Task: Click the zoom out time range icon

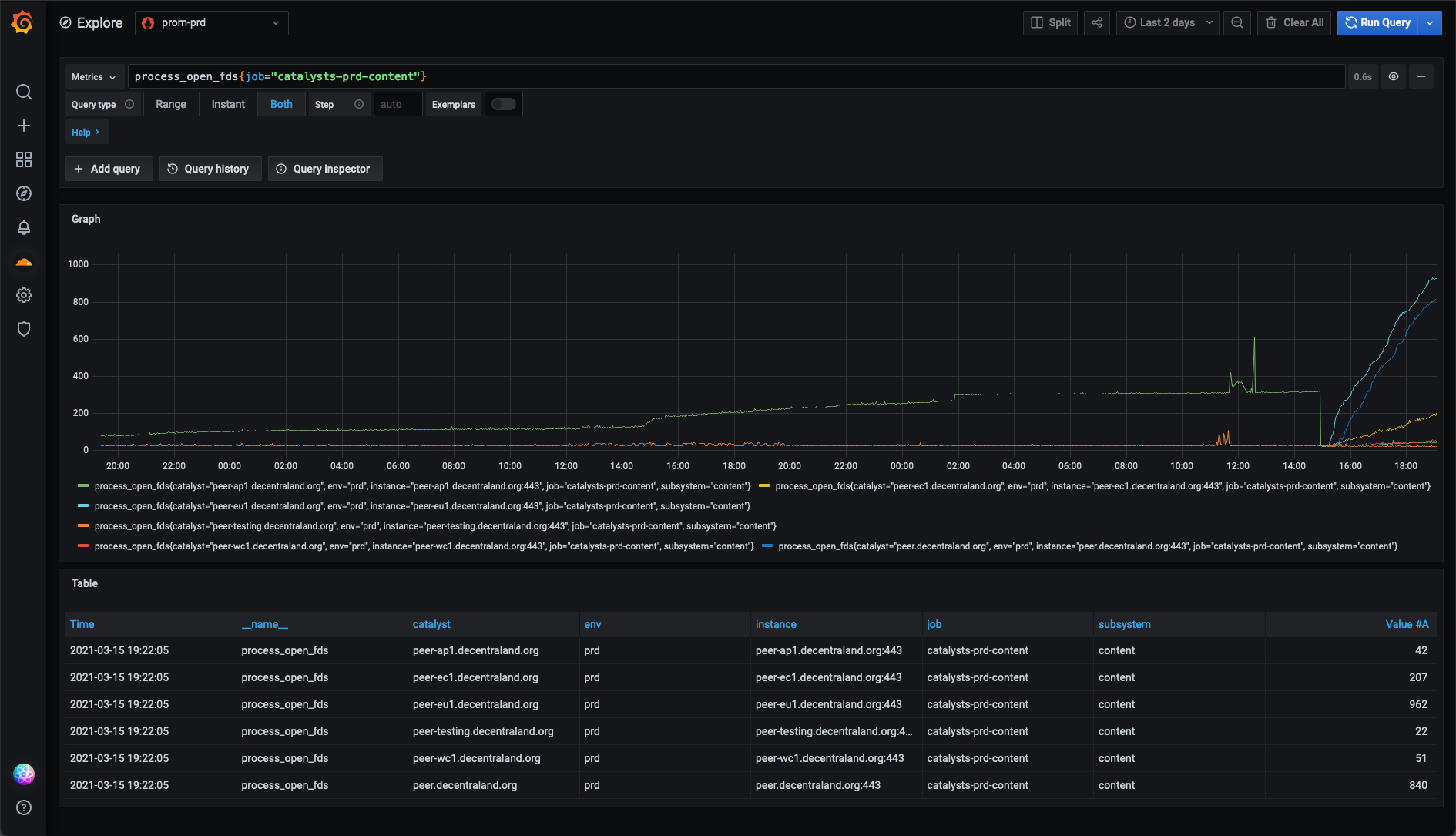Action: pyautogui.click(x=1237, y=22)
